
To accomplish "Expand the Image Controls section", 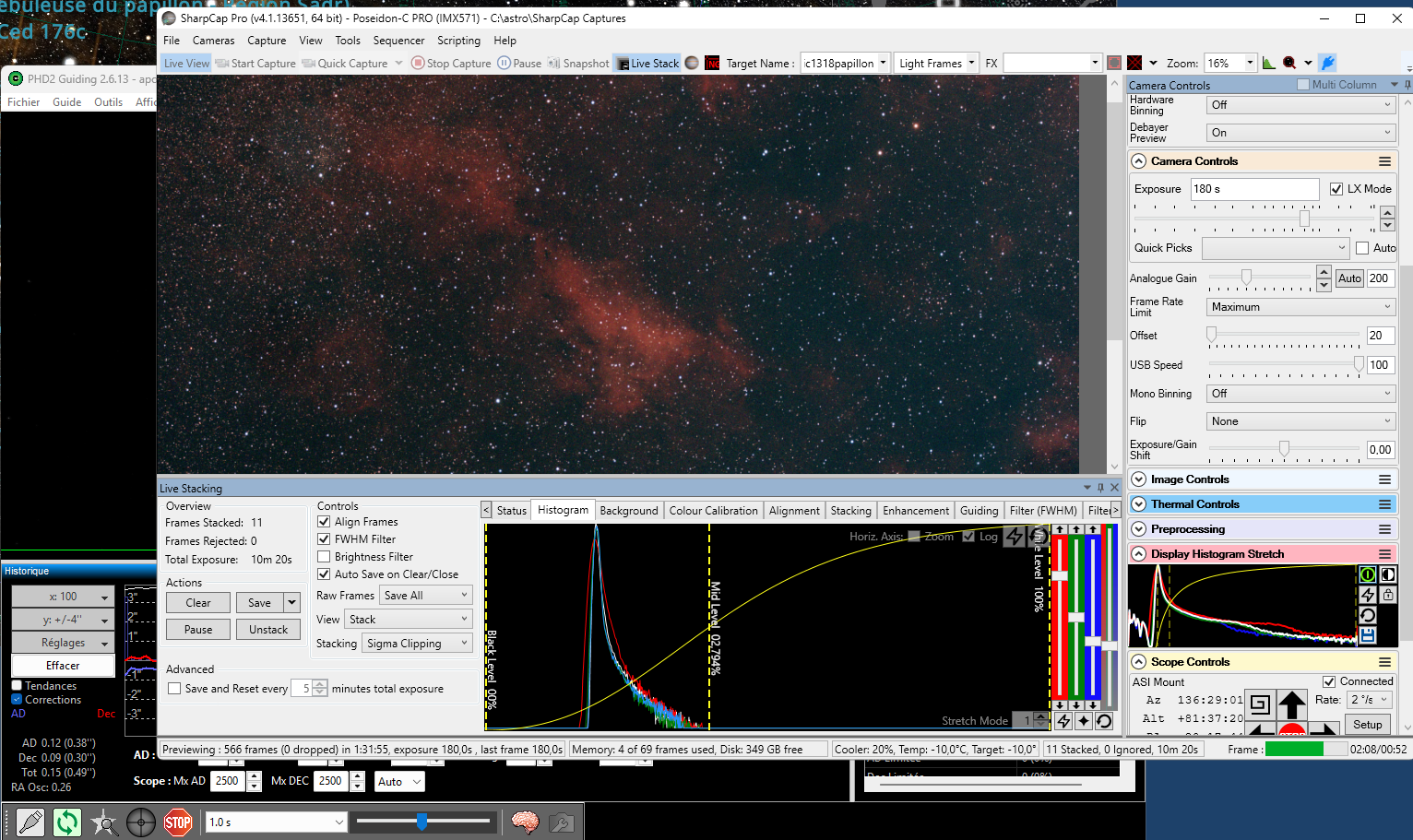I will (x=1139, y=479).
